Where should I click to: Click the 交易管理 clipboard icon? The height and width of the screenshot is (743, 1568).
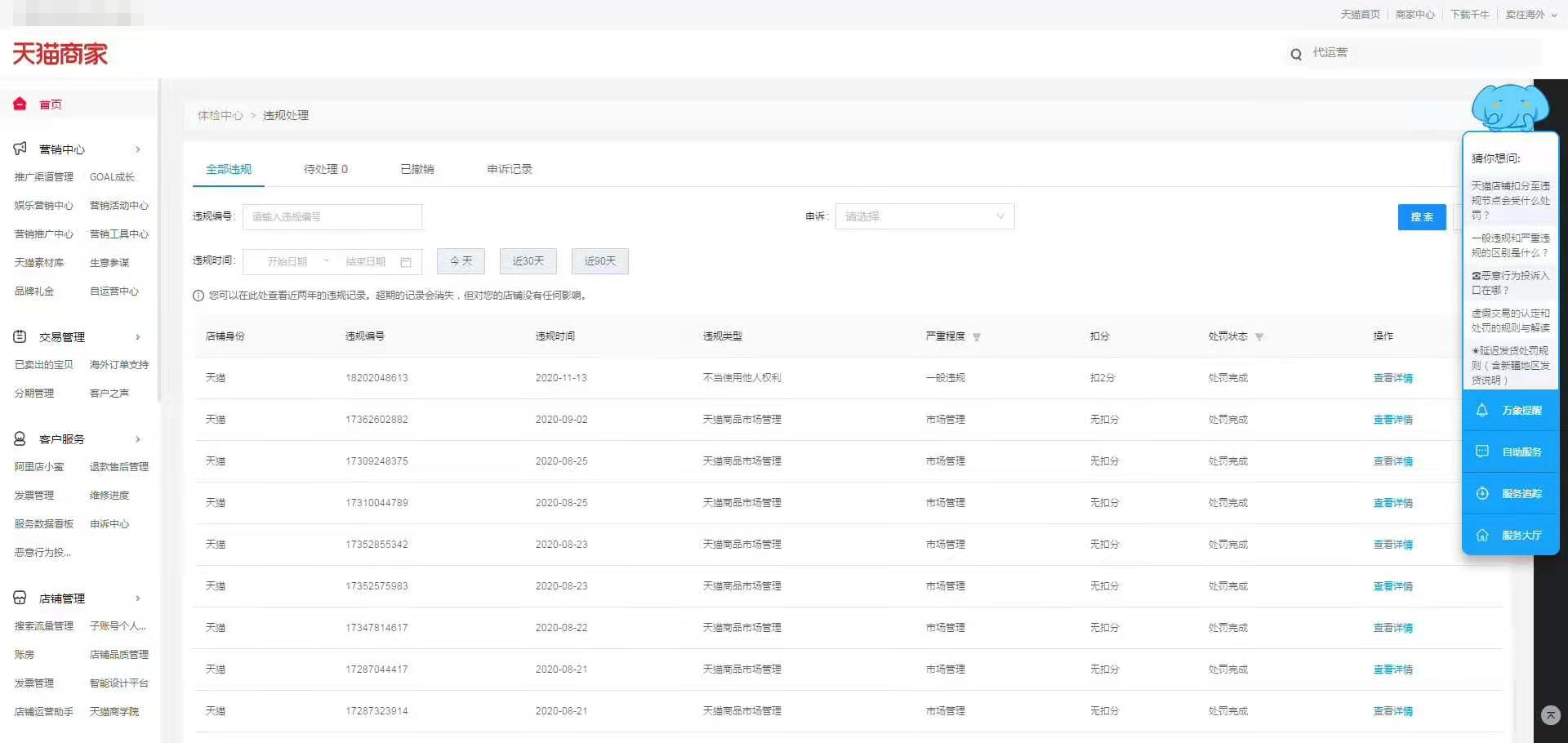[x=20, y=336]
